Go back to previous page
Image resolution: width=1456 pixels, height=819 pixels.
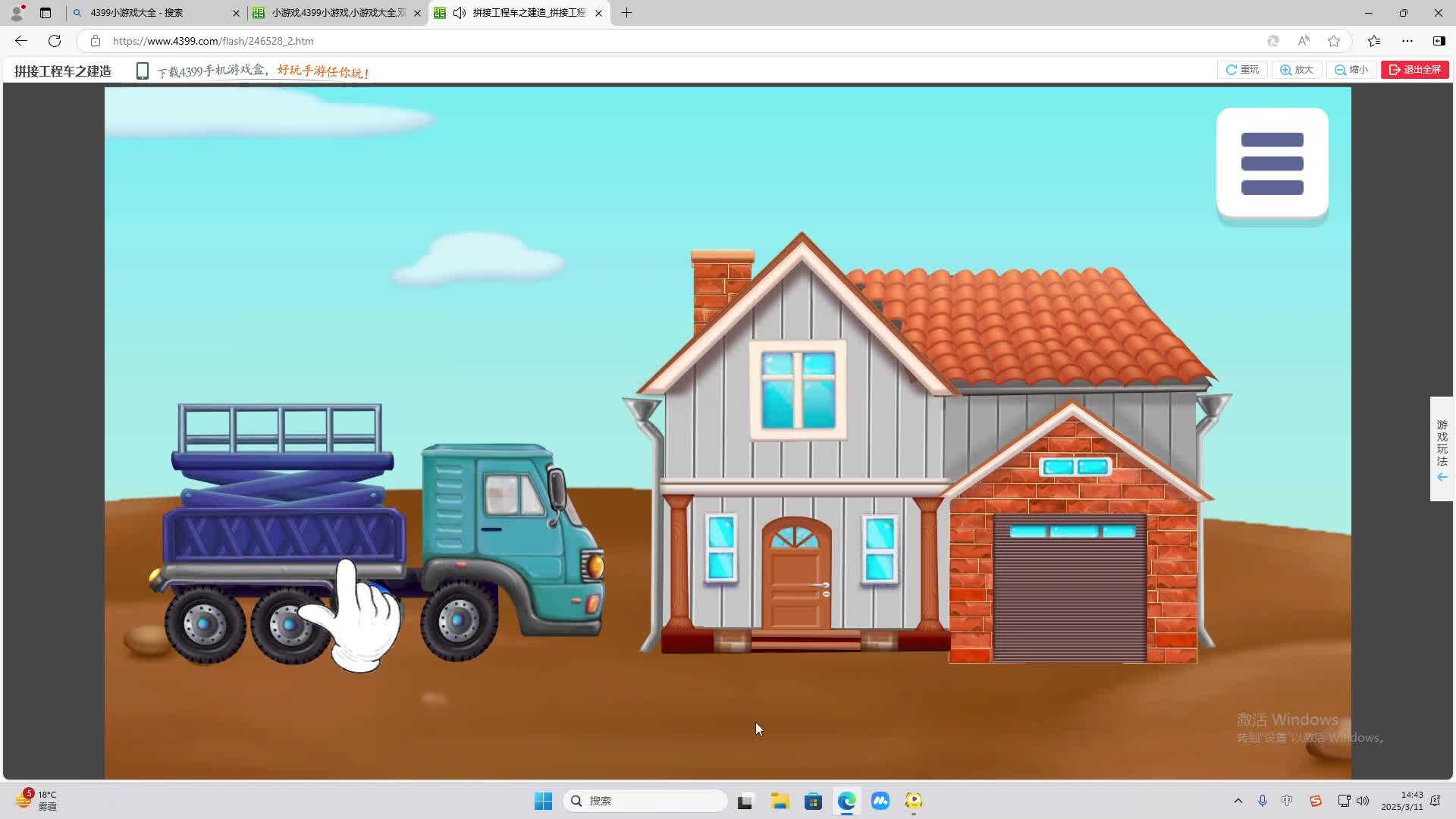[x=21, y=41]
